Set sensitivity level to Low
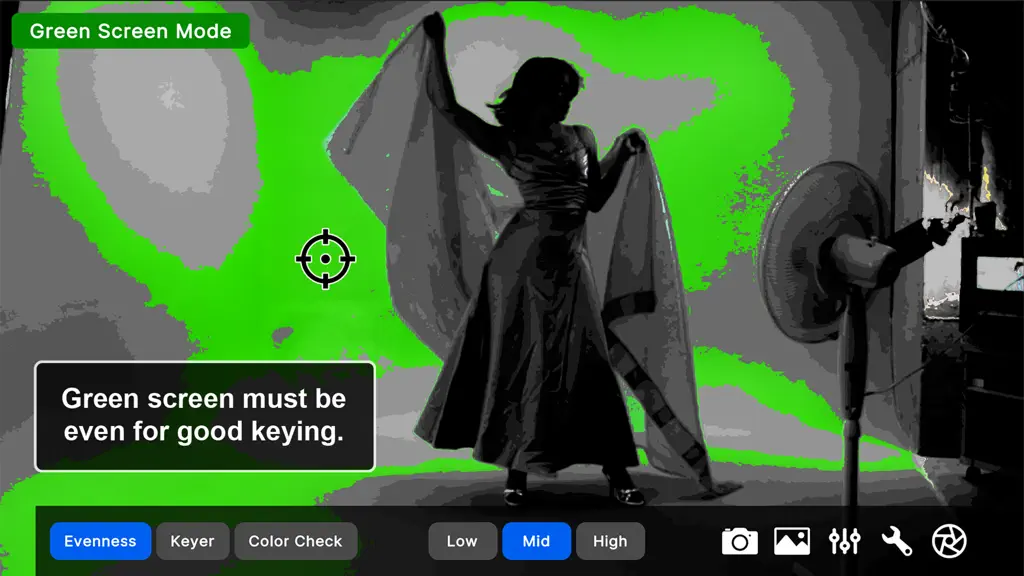Screen dimensions: 1024x576 [462, 541]
